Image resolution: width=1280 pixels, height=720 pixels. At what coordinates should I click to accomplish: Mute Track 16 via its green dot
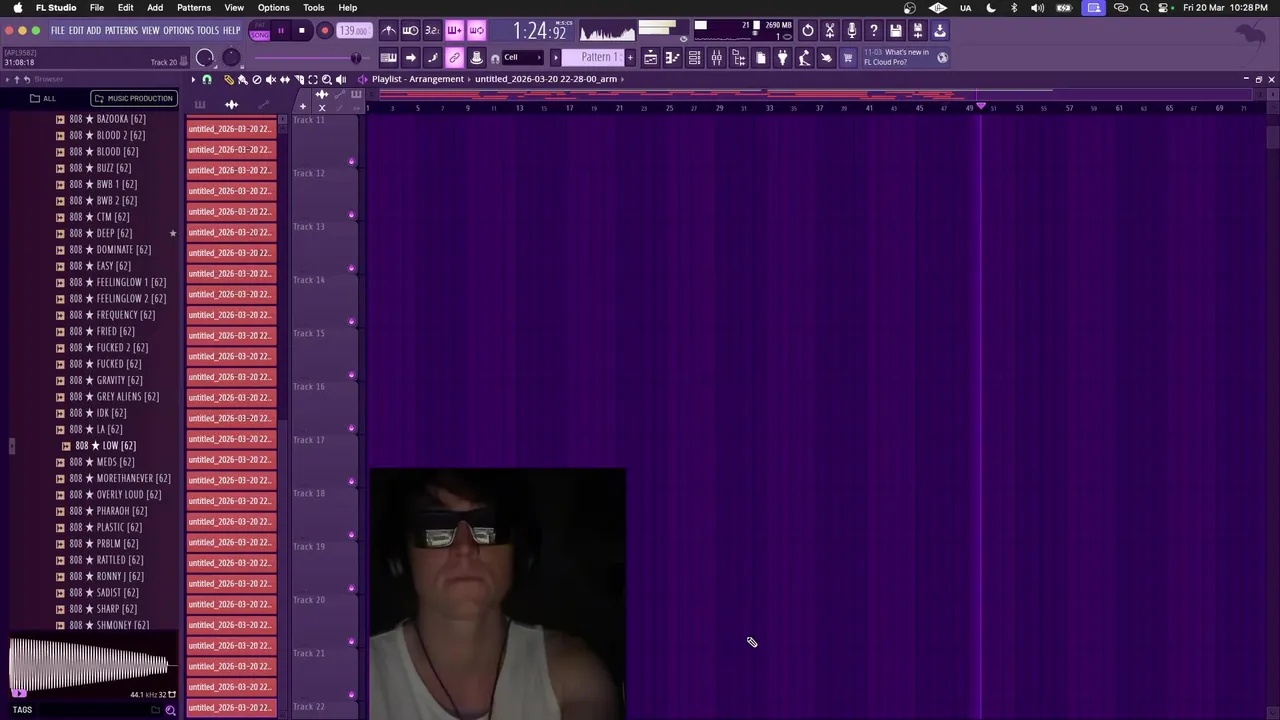pos(351,429)
